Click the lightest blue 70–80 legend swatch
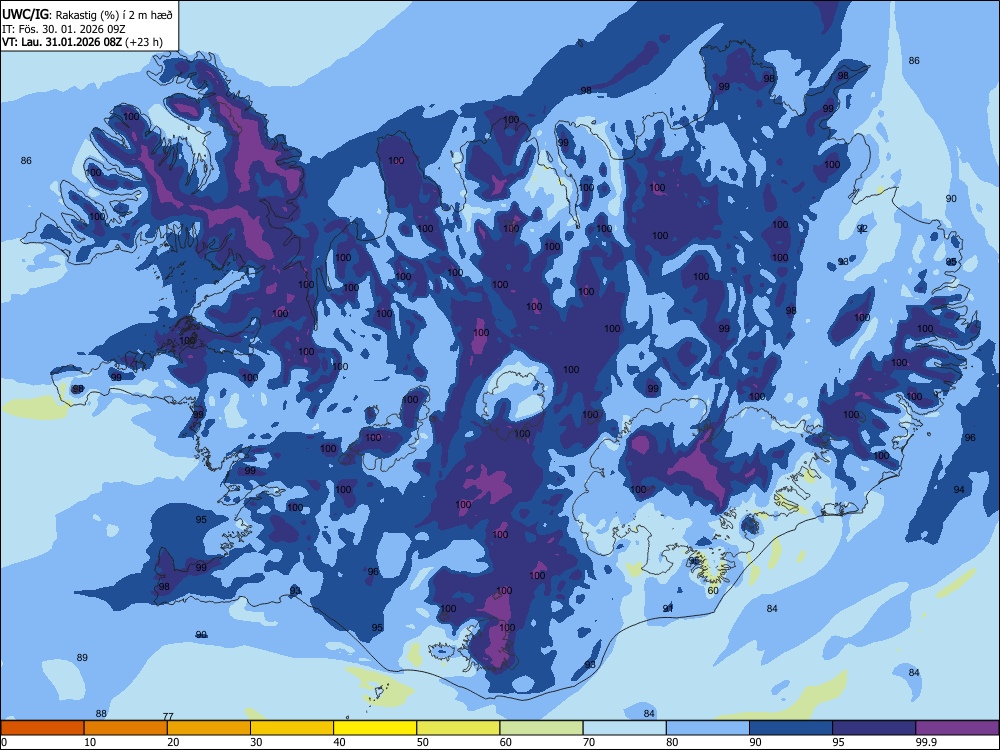1000x750 pixels. pos(625,728)
